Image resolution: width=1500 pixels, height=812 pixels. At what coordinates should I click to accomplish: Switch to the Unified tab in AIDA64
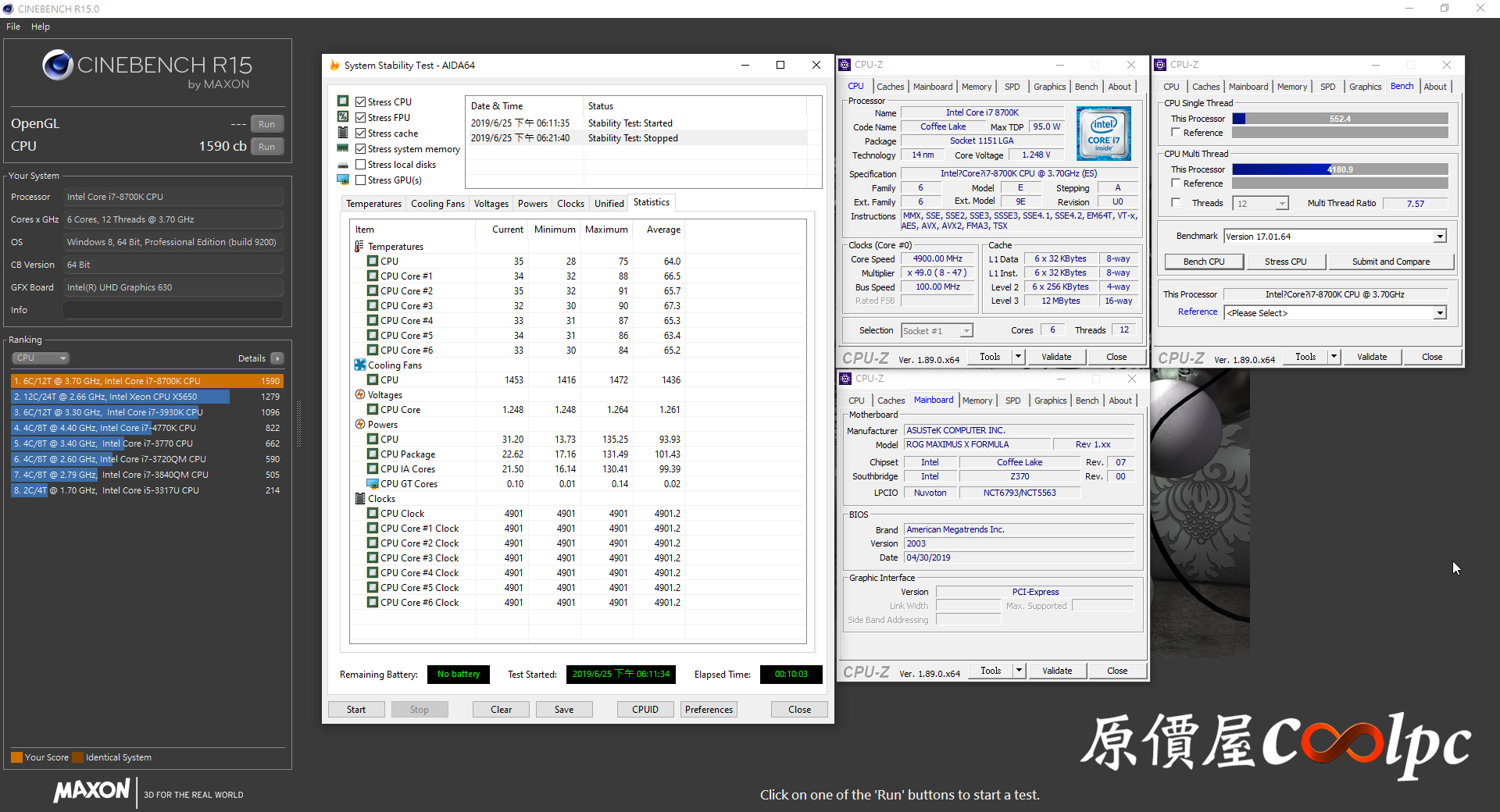click(x=609, y=204)
